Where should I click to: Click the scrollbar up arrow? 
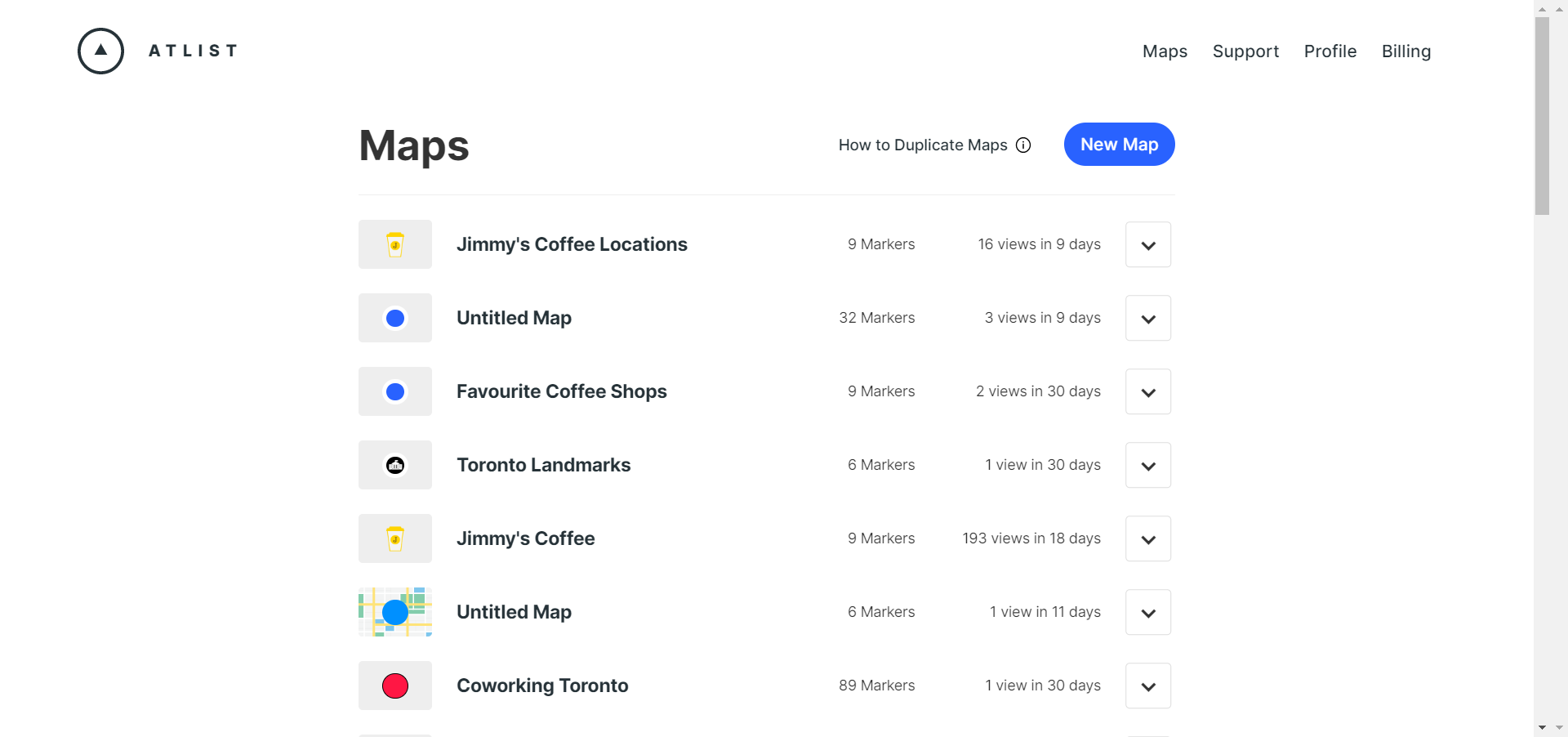click(1542, 9)
